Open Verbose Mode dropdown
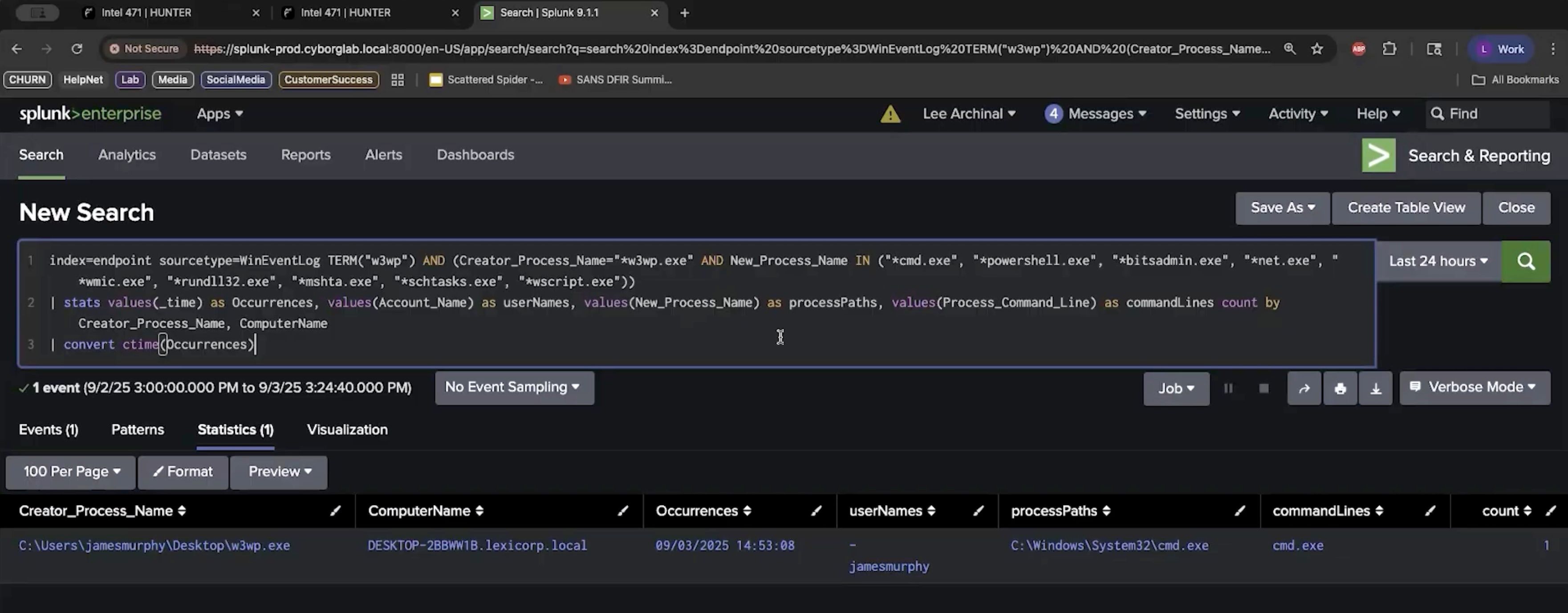Image resolution: width=1568 pixels, height=613 pixels. coord(1474,388)
